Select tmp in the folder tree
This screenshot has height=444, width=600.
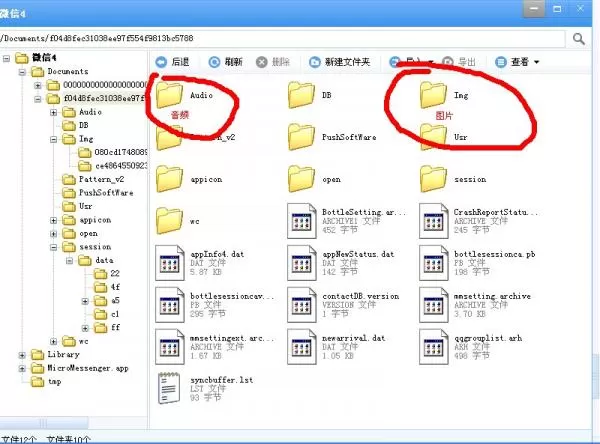pos(46,382)
